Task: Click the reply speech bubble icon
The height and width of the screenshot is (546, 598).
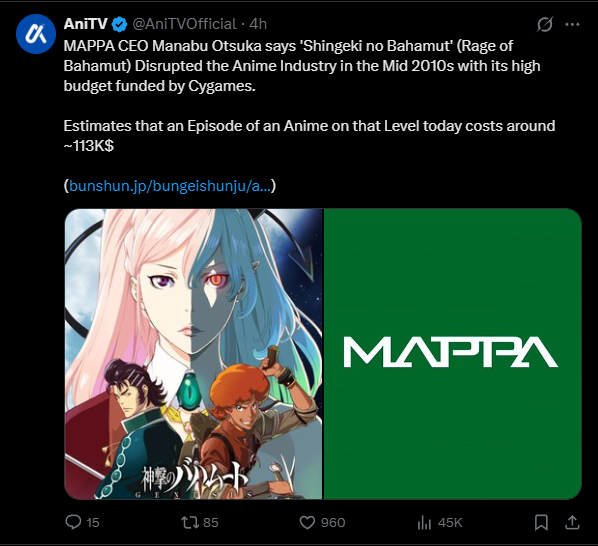Action: [x=73, y=522]
